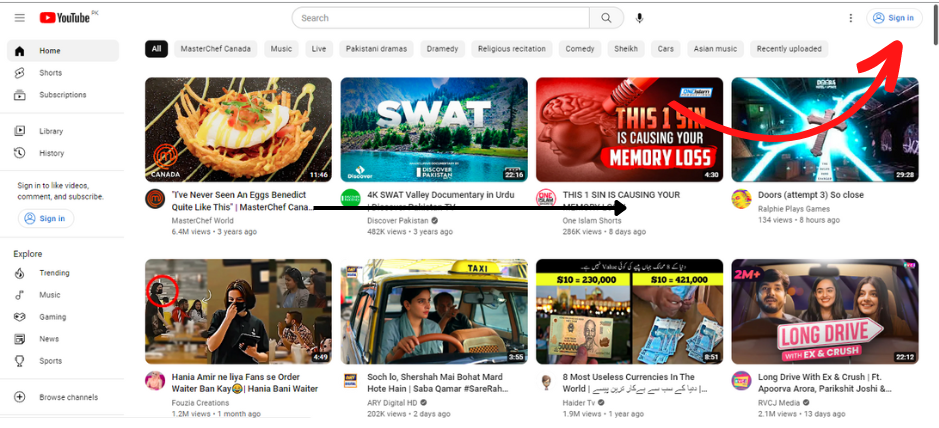The image size is (939, 428).
Task: Click the Haider Tv channel name
Action: (578, 403)
